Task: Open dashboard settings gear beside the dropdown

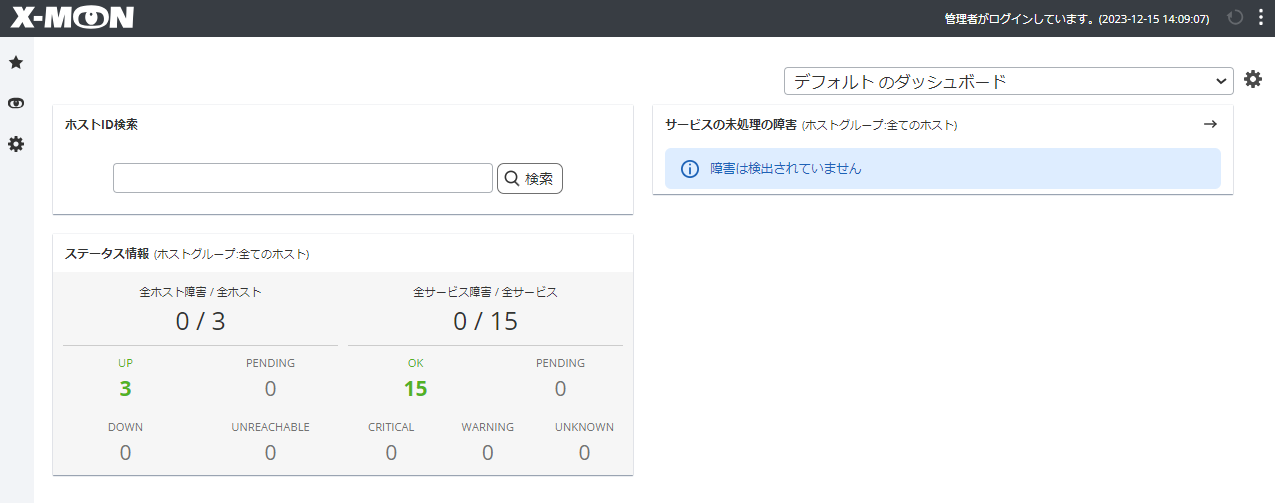Action: 1253,80
